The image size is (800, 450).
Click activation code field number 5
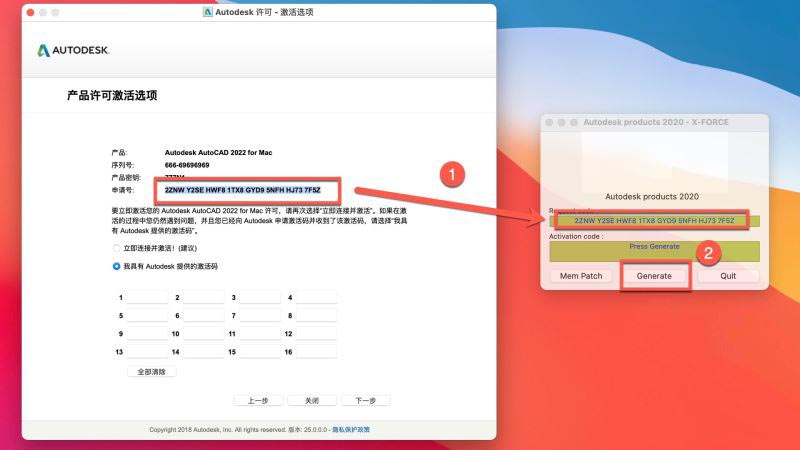(147, 315)
